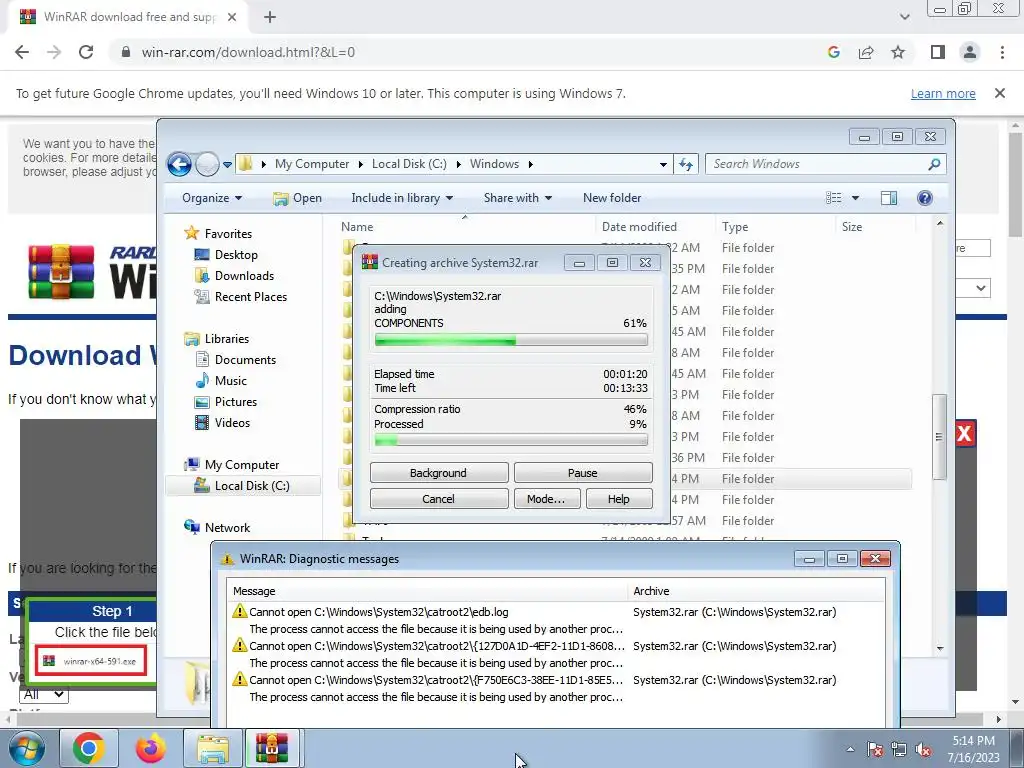Bookmark this page with star icon

[x=898, y=52]
